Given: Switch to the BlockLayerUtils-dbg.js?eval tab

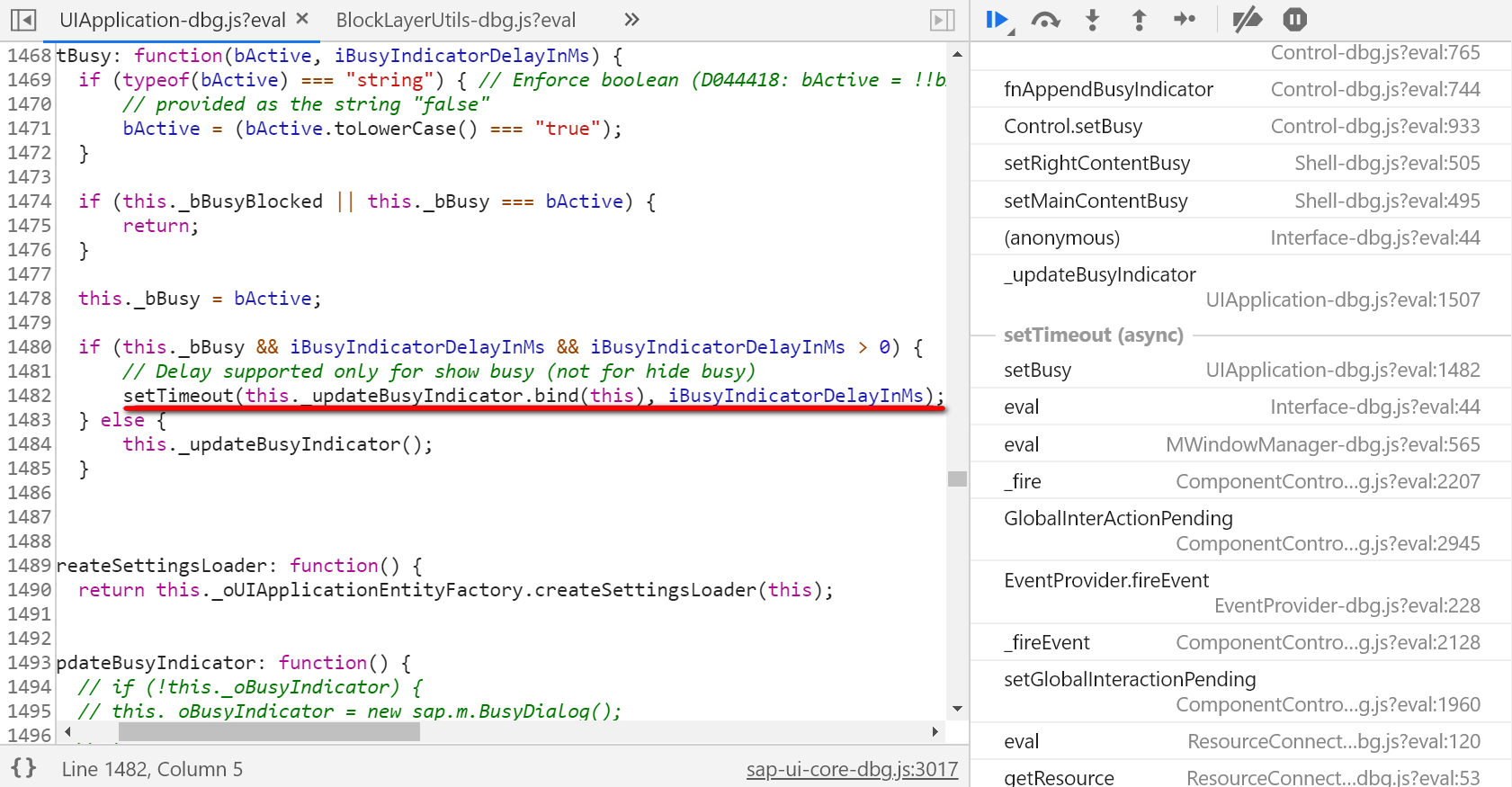Looking at the screenshot, I should (x=456, y=20).
